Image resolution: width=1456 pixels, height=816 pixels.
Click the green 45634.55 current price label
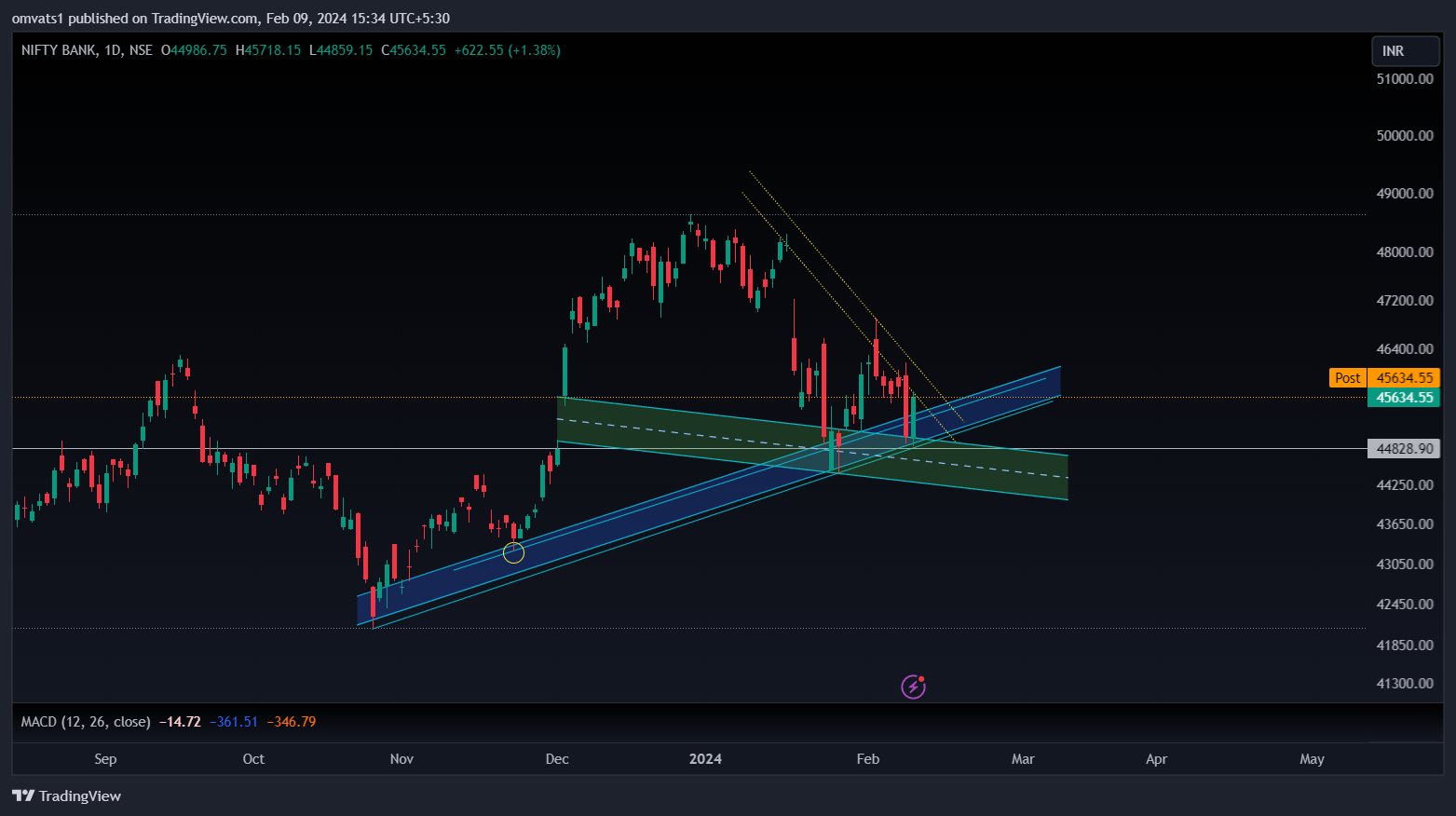coord(1404,398)
